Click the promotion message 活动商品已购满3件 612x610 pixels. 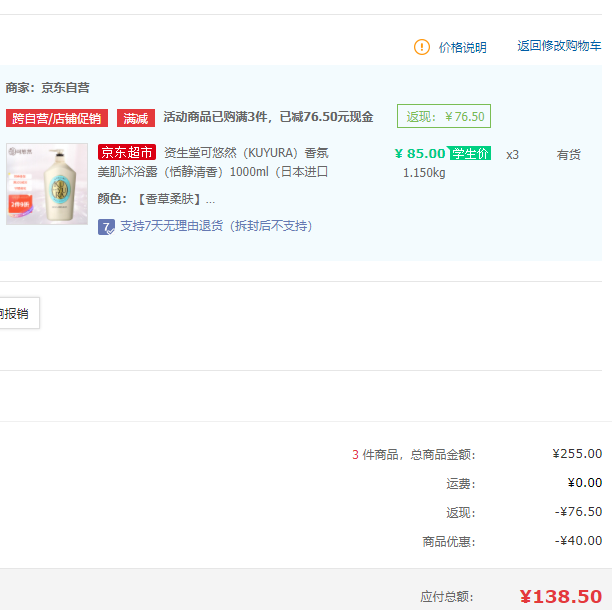click(268, 117)
